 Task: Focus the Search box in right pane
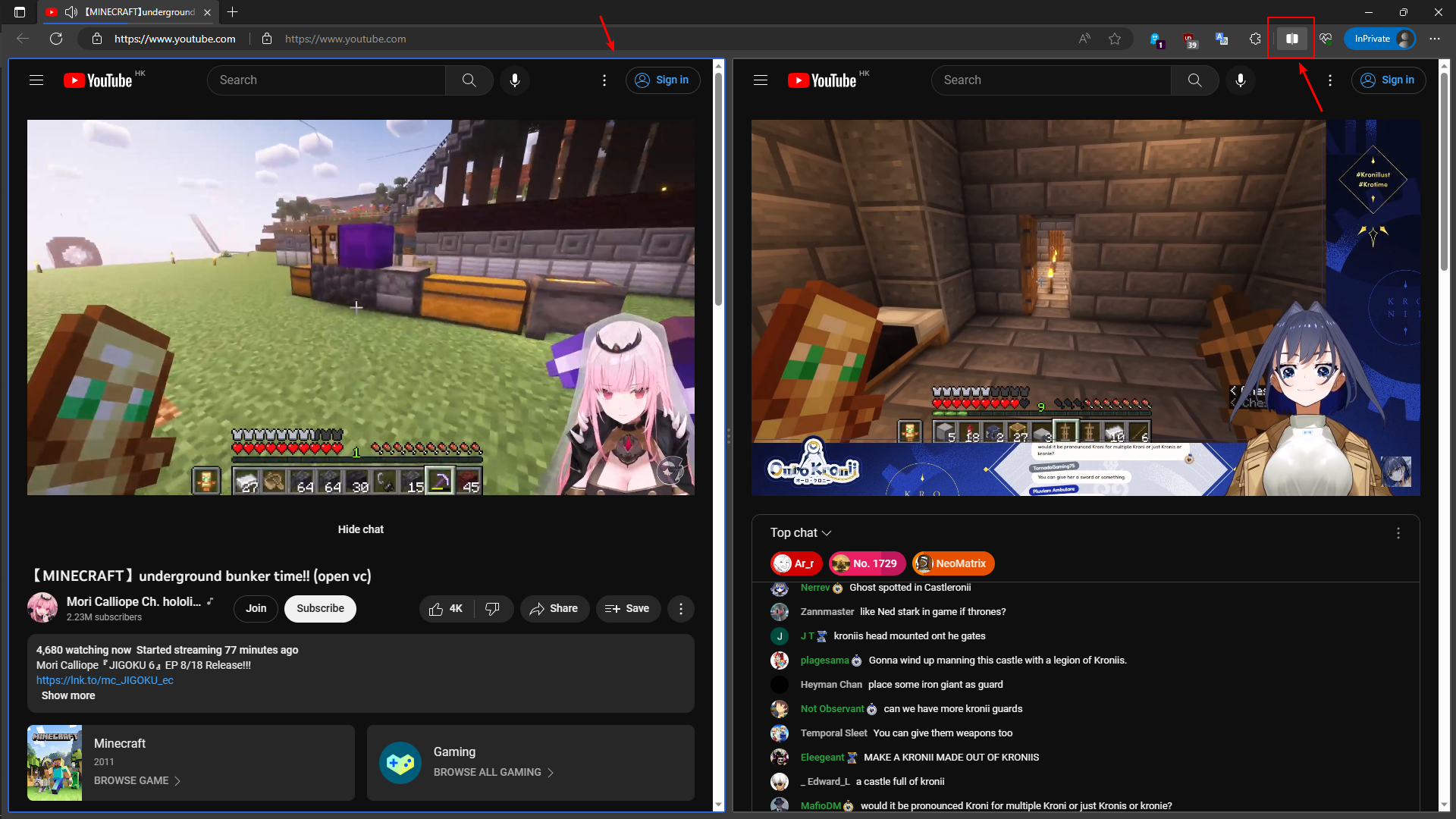1051,80
